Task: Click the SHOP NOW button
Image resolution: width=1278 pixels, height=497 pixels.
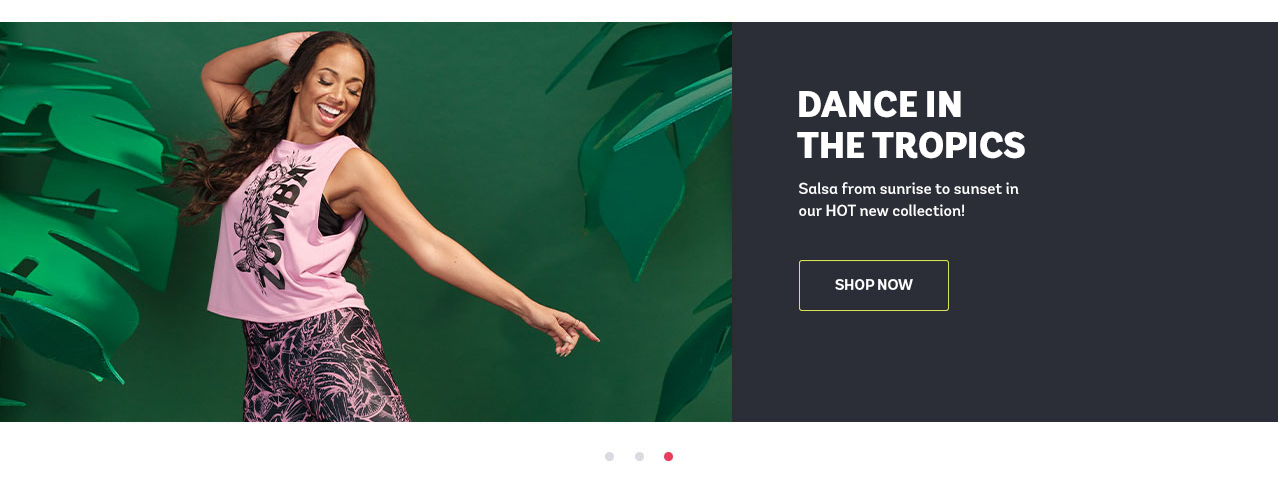Action: coord(873,285)
